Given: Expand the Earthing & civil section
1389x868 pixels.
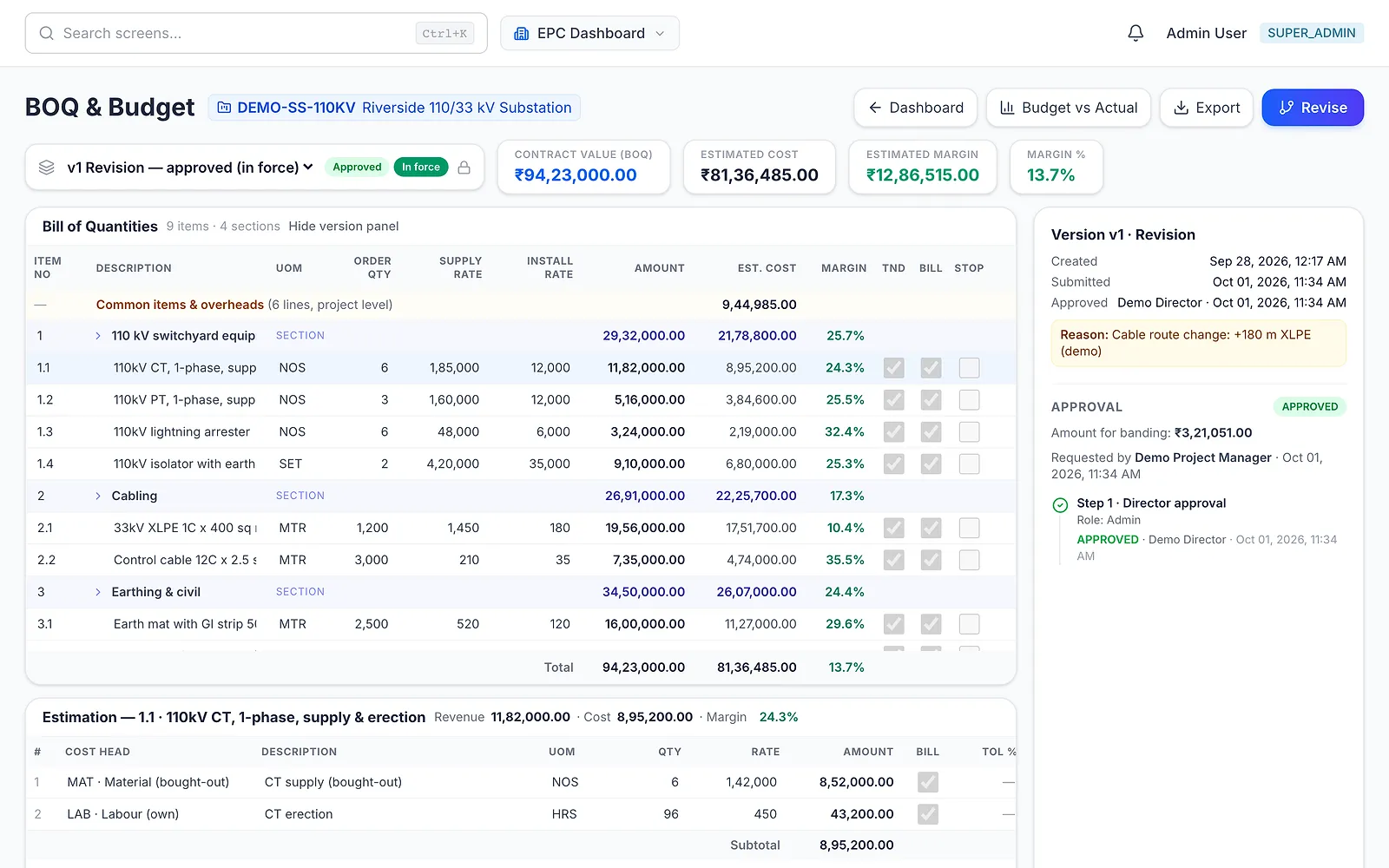Looking at the screenshot, I should [x=97, y=592].
